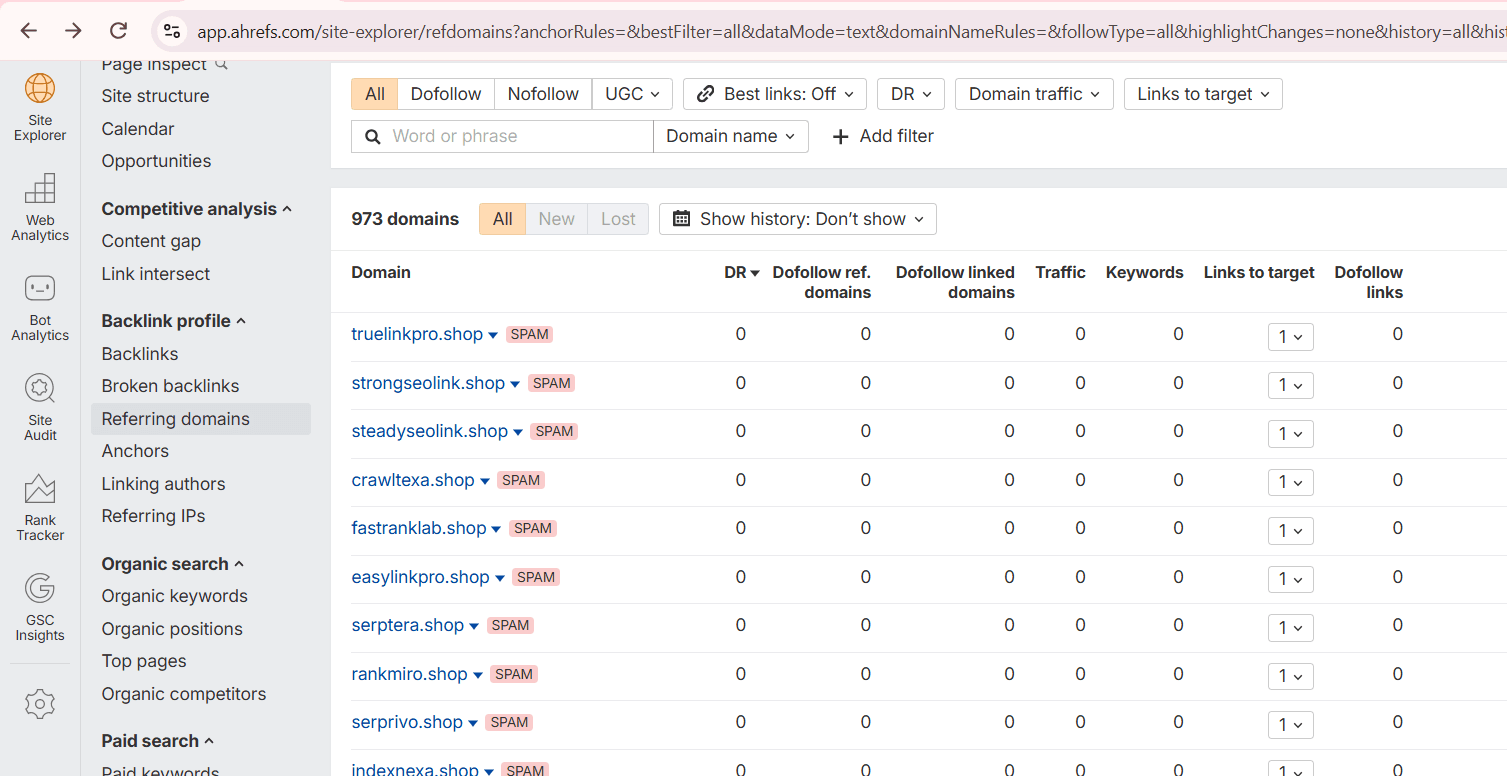Open Backlinks in sidebar
Screen dimensions: 1507x776
140,354
